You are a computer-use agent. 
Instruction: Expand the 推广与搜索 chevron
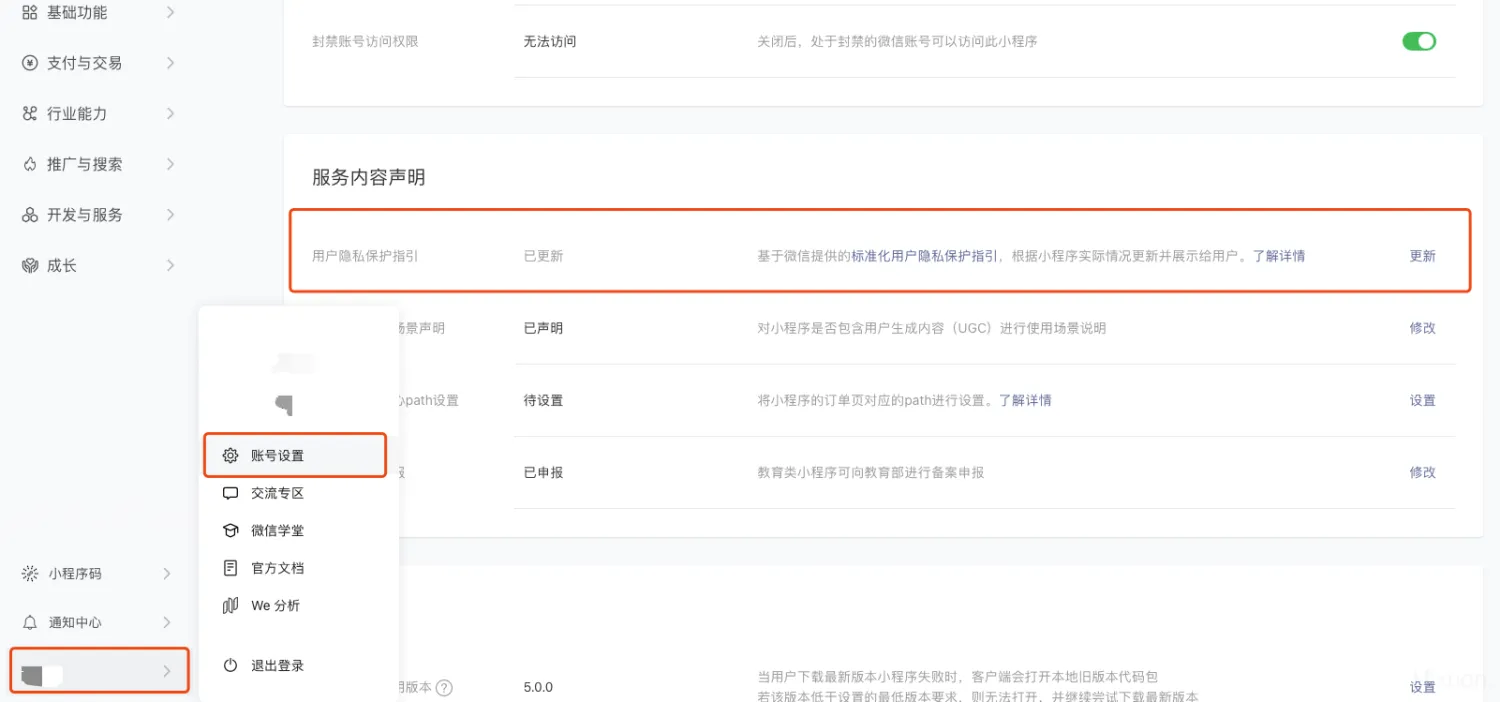tap(170, 164)
